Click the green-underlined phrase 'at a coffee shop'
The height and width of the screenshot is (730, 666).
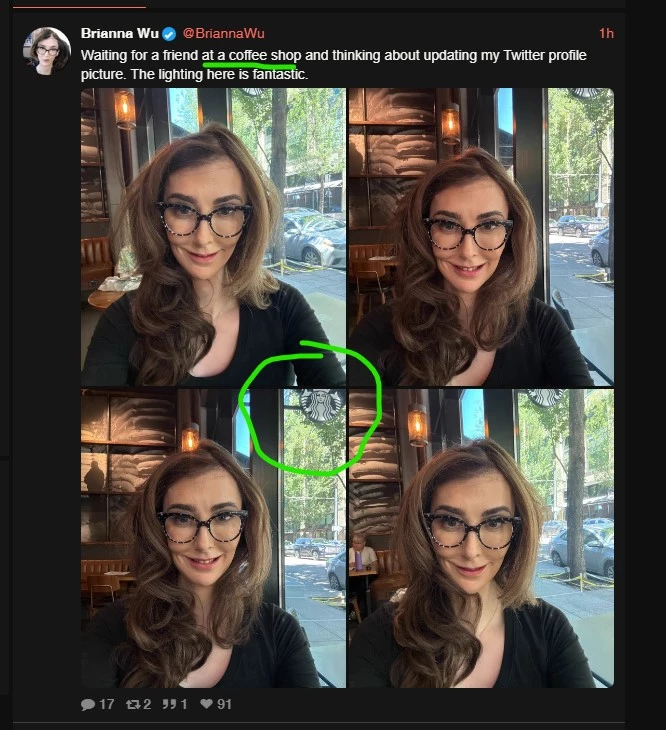click(x=251, y=55)
